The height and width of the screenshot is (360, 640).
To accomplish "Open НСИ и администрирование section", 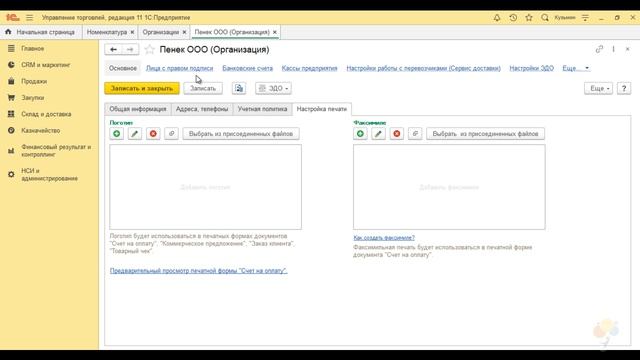I will coord(49,174).
